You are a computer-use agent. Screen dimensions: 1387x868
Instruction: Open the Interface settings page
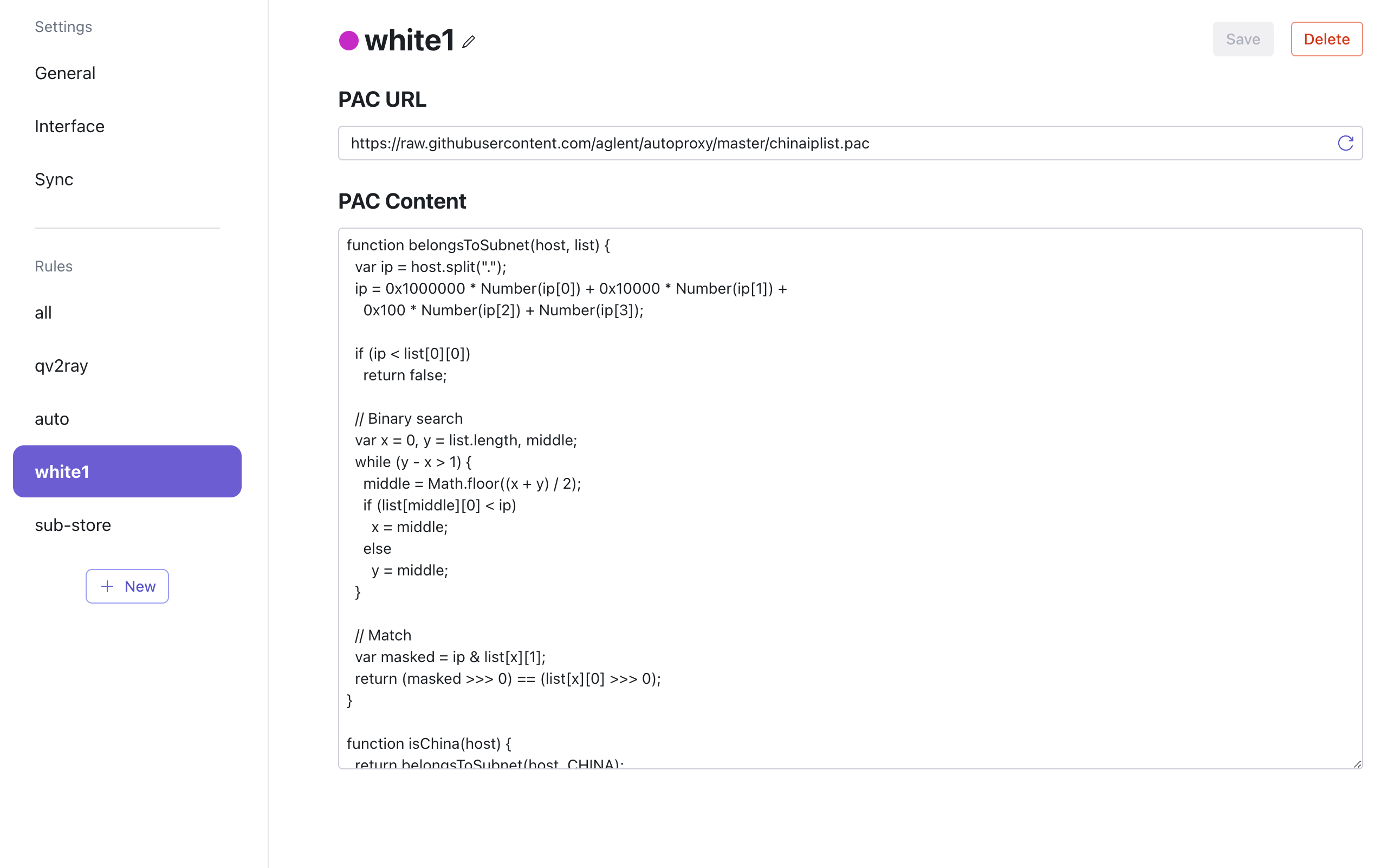click(69, 126)
